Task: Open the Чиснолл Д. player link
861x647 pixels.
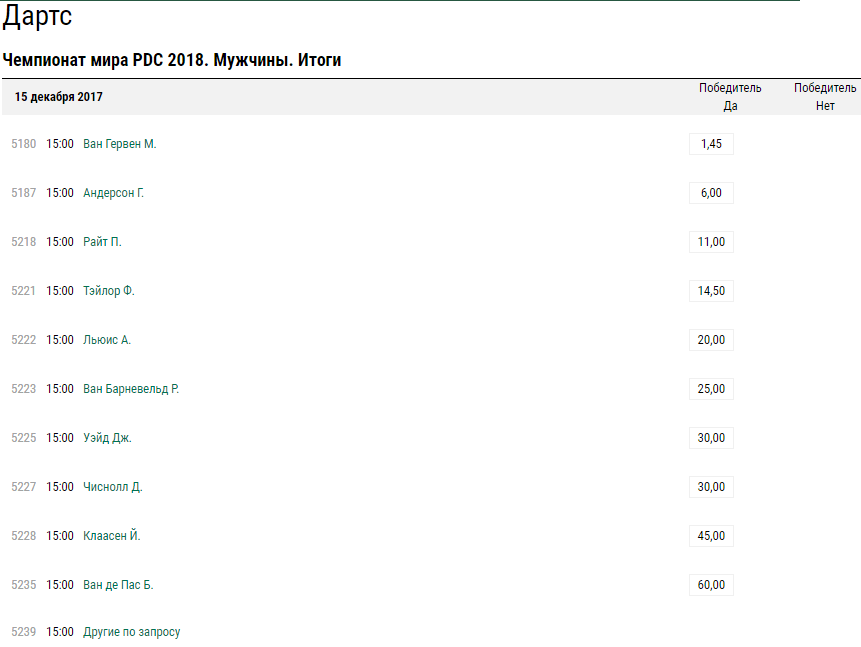Action: coord(113,487)
